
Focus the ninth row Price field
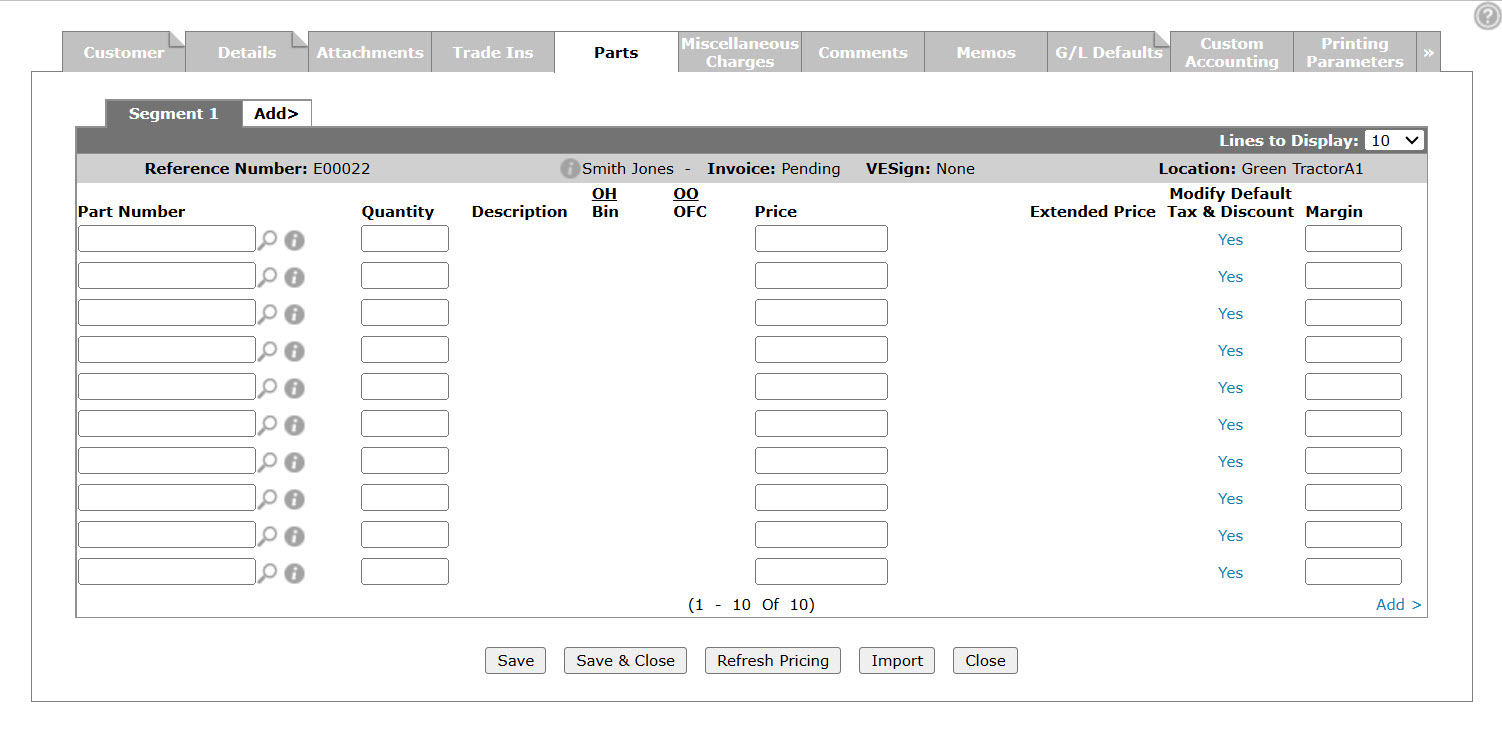tap(821, 534)
